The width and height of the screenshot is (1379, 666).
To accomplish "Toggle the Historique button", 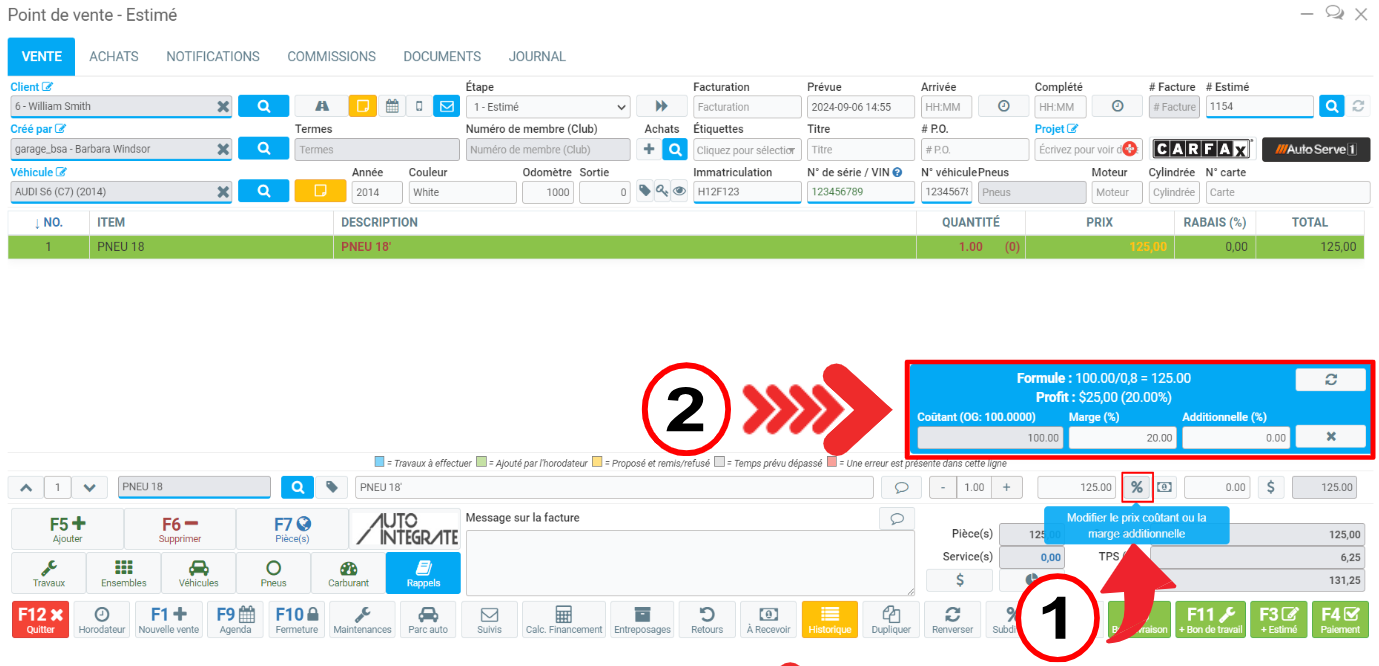I will click(829, 619).
